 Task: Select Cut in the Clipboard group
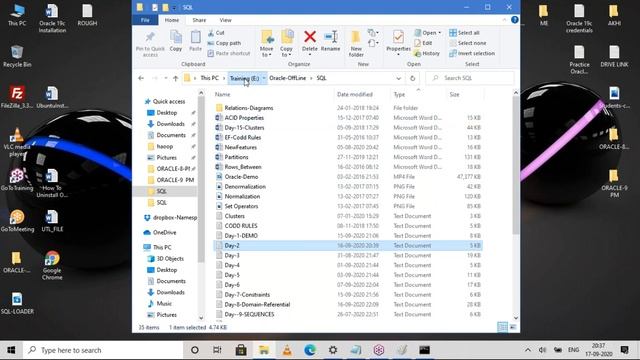coord(216,33)
